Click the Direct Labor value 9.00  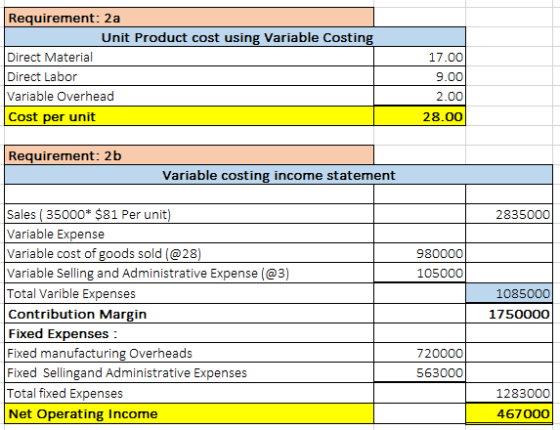pos(420,76)
